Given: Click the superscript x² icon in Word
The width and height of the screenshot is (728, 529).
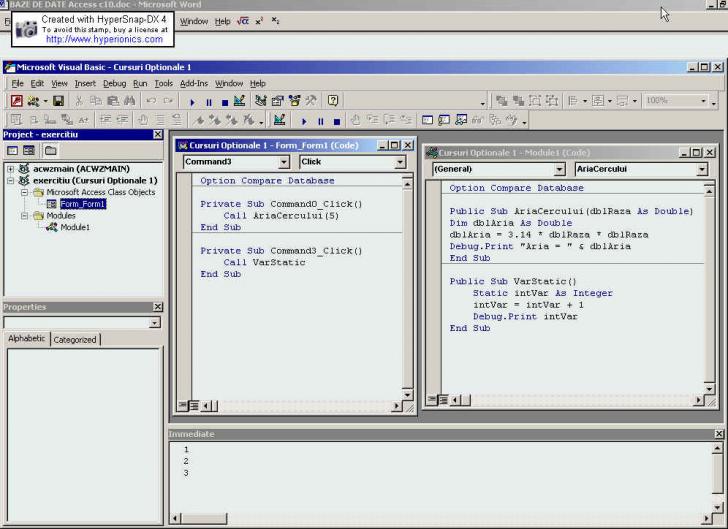Looking at the screenshot, I should coord(259,21).
